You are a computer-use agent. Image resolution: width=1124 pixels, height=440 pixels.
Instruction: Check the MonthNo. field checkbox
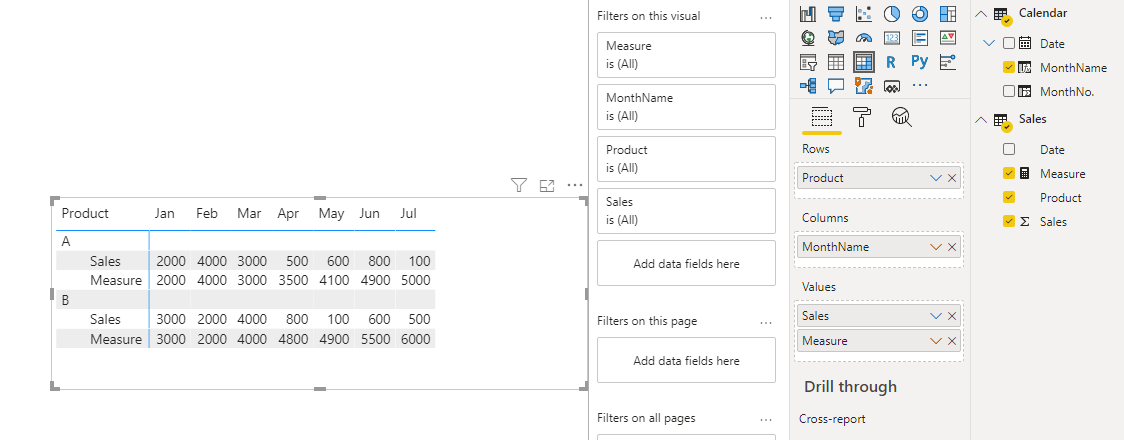(1009, 91)
